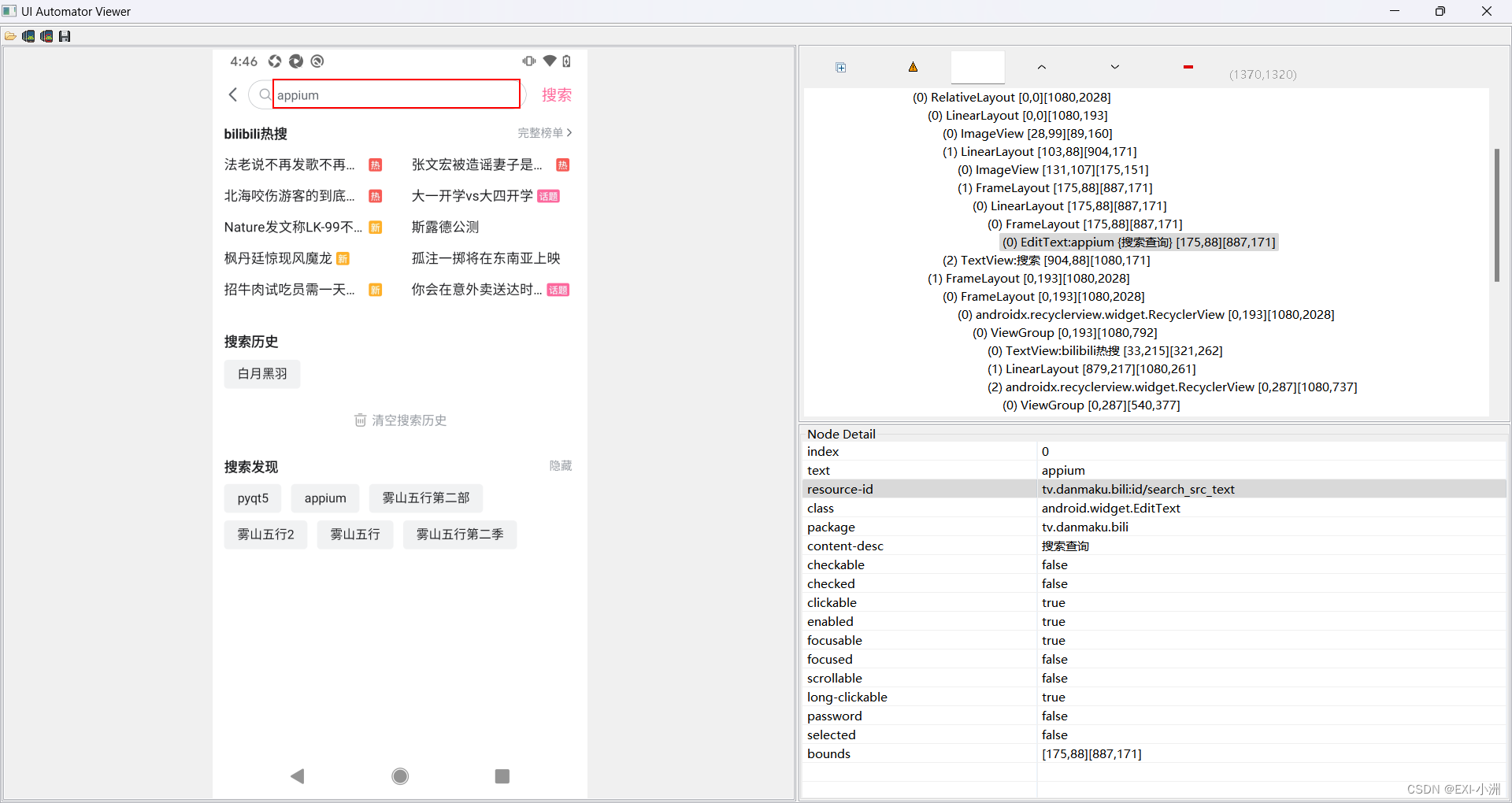Select the 雾山五行2 chip
The image size is (1512, 803).
(x=265, y=535)
